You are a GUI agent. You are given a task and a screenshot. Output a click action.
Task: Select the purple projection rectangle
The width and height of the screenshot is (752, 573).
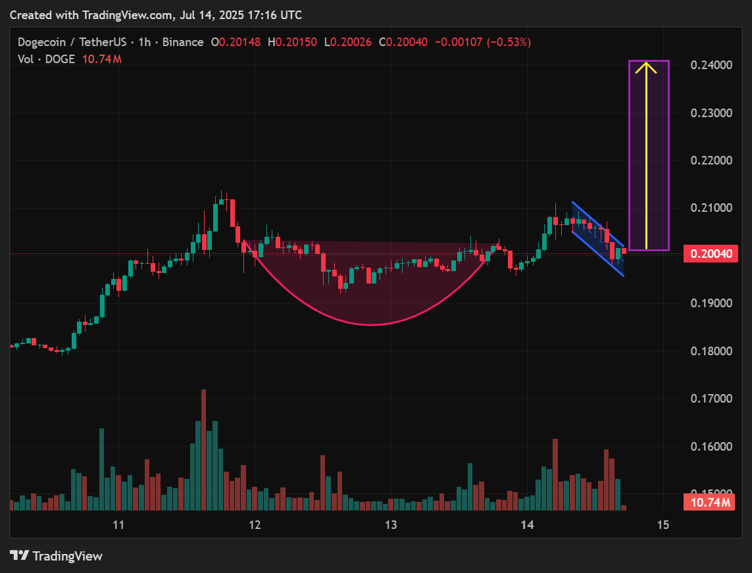(x=632, y=150)
